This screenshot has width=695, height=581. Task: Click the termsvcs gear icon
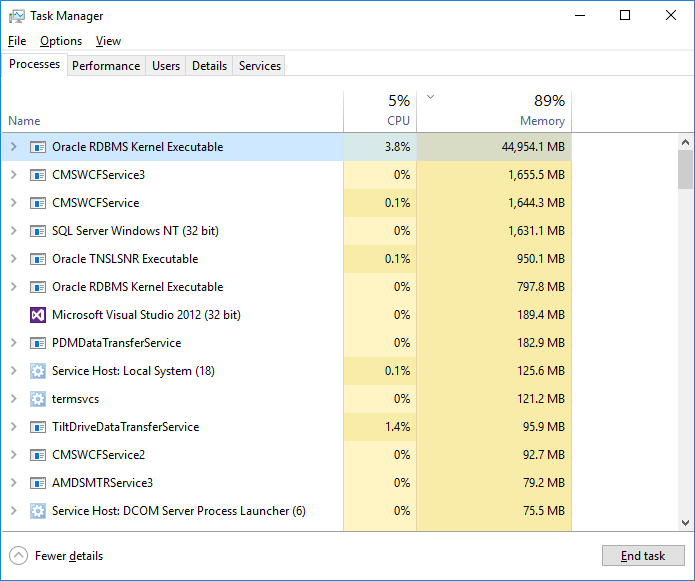coord(38,399)
